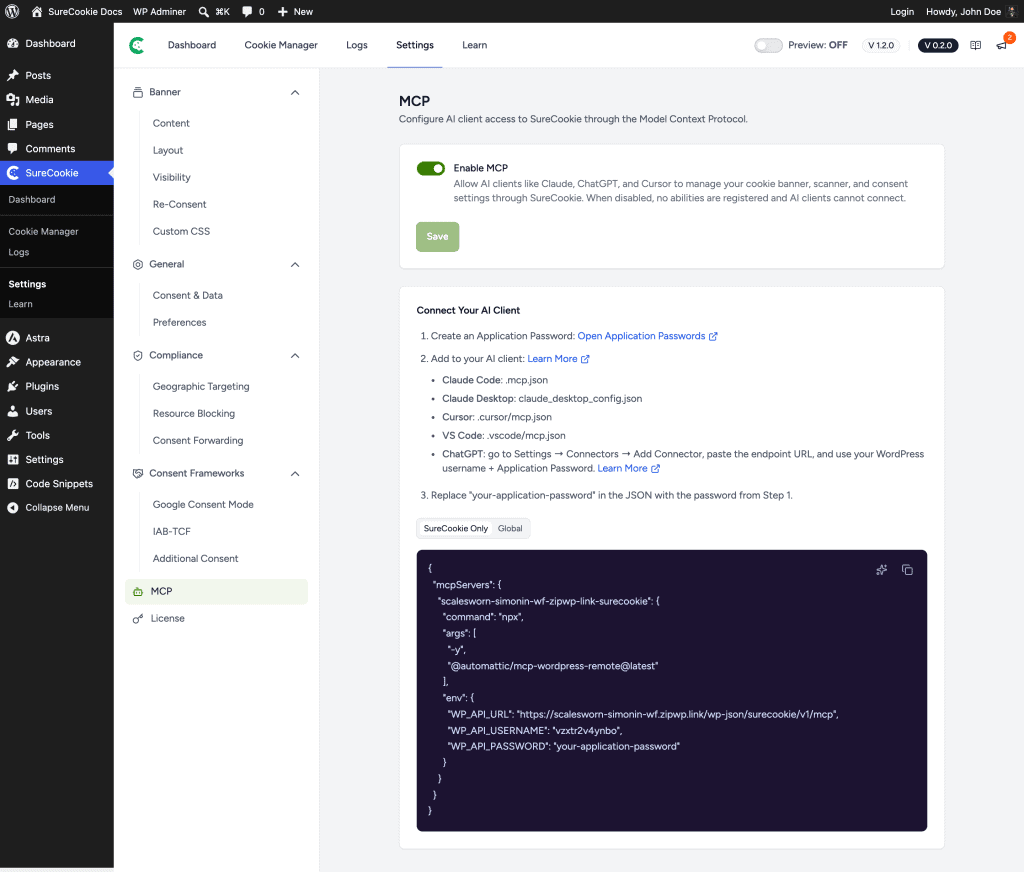Switch to the Cookie Manager tab
The width and height of the screenshot is (1024, 872).
click(x=281, y=45)
